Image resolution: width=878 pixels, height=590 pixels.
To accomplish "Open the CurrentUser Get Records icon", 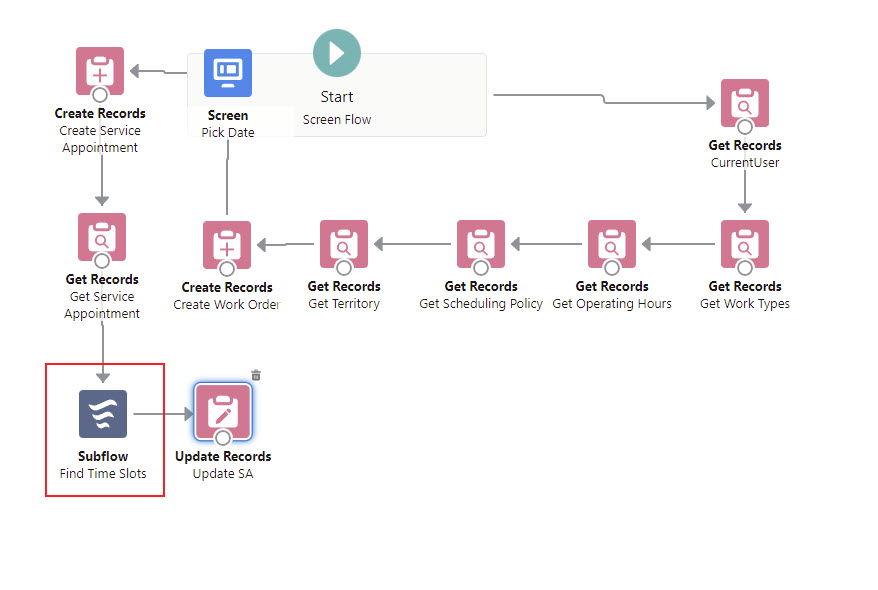I will click(x=744, y=103).
